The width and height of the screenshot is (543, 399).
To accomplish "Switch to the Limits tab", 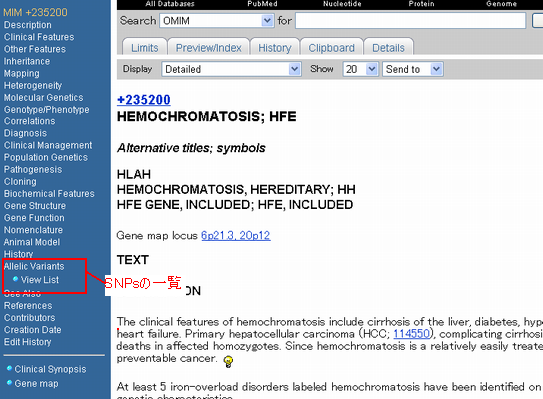I will (x=144, y=48).
